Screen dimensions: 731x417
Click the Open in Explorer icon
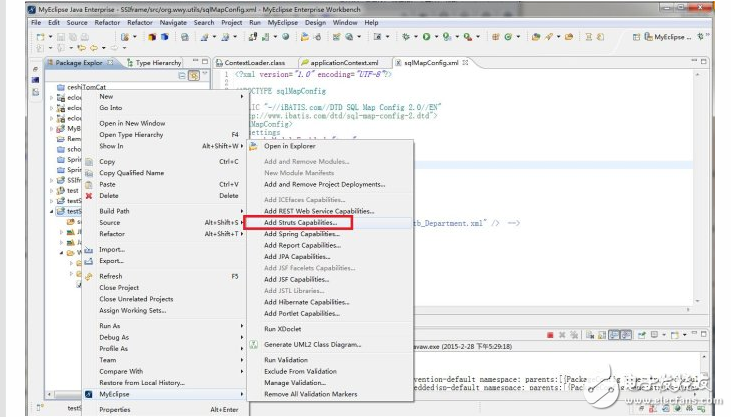point(253,146)
